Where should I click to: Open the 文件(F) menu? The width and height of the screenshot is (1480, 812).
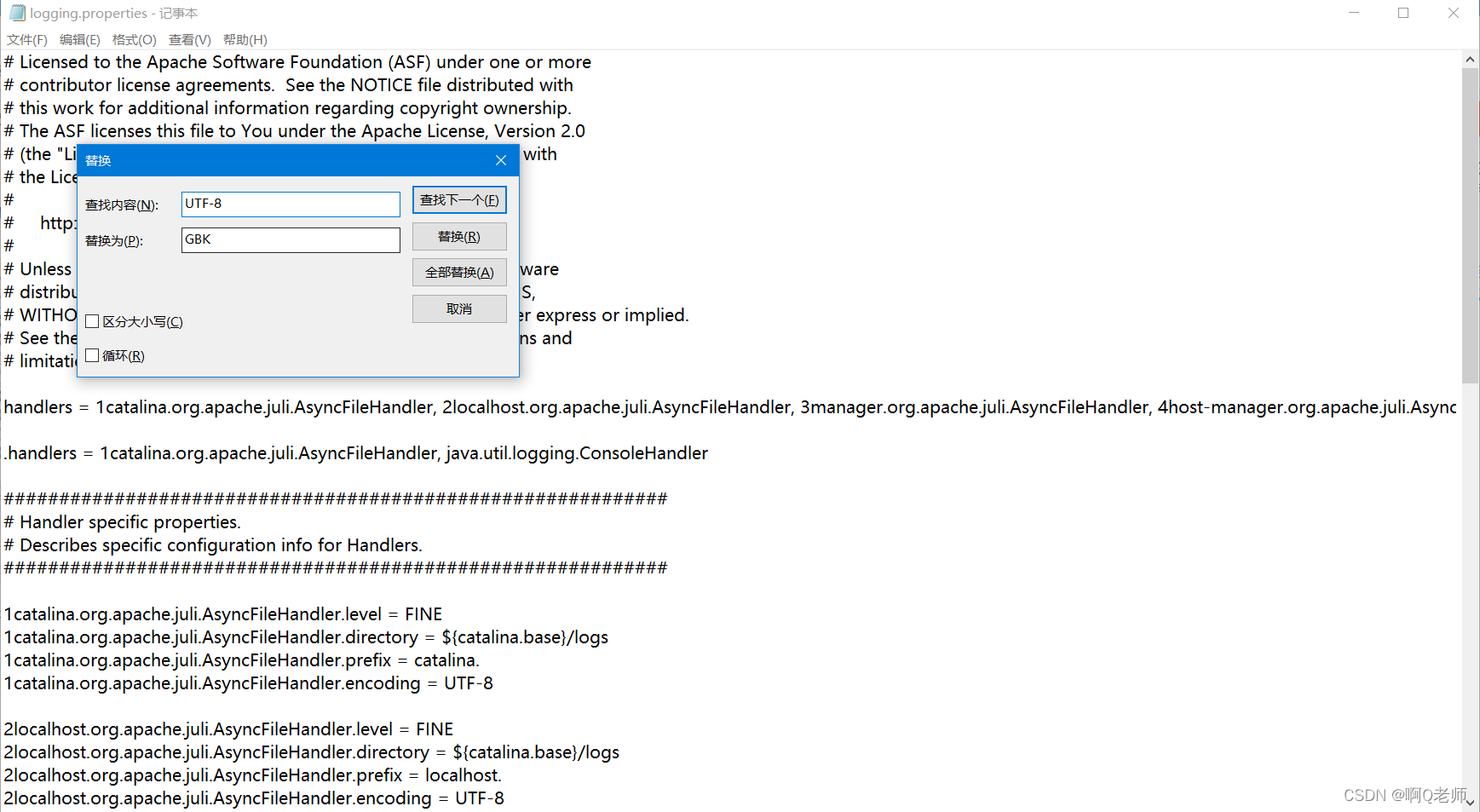(x=27, y=40)
